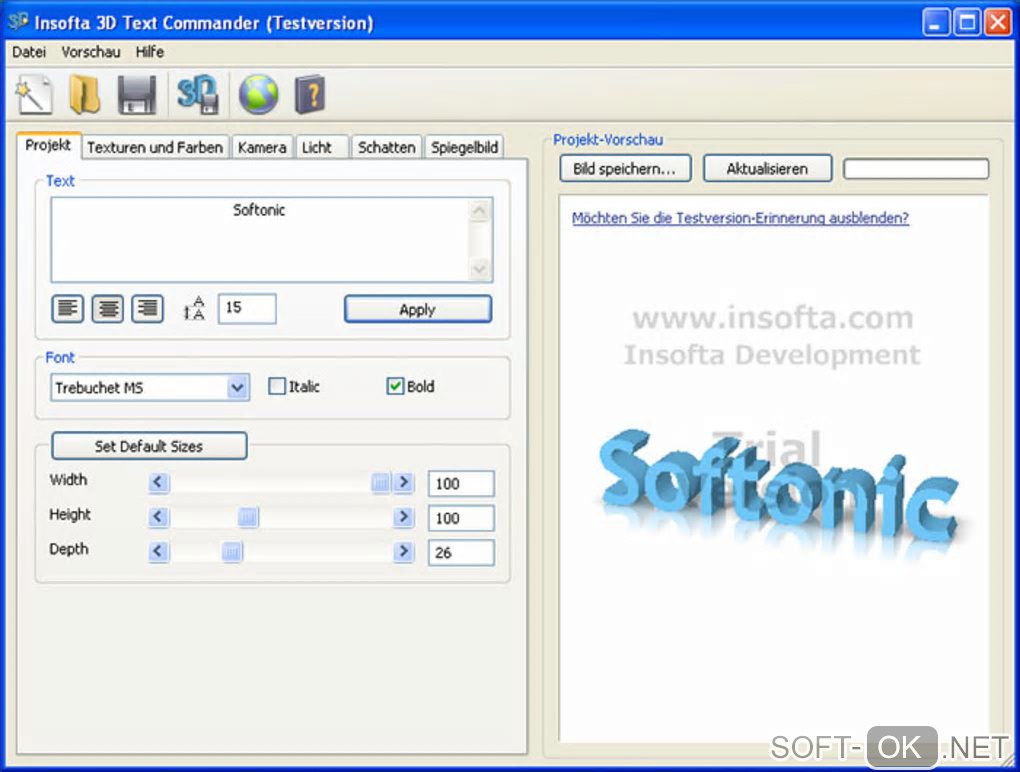Expand the Trebuchet MS font dropdown
This screenshot has width=1020, height=772.
click(x=237, y=388)
